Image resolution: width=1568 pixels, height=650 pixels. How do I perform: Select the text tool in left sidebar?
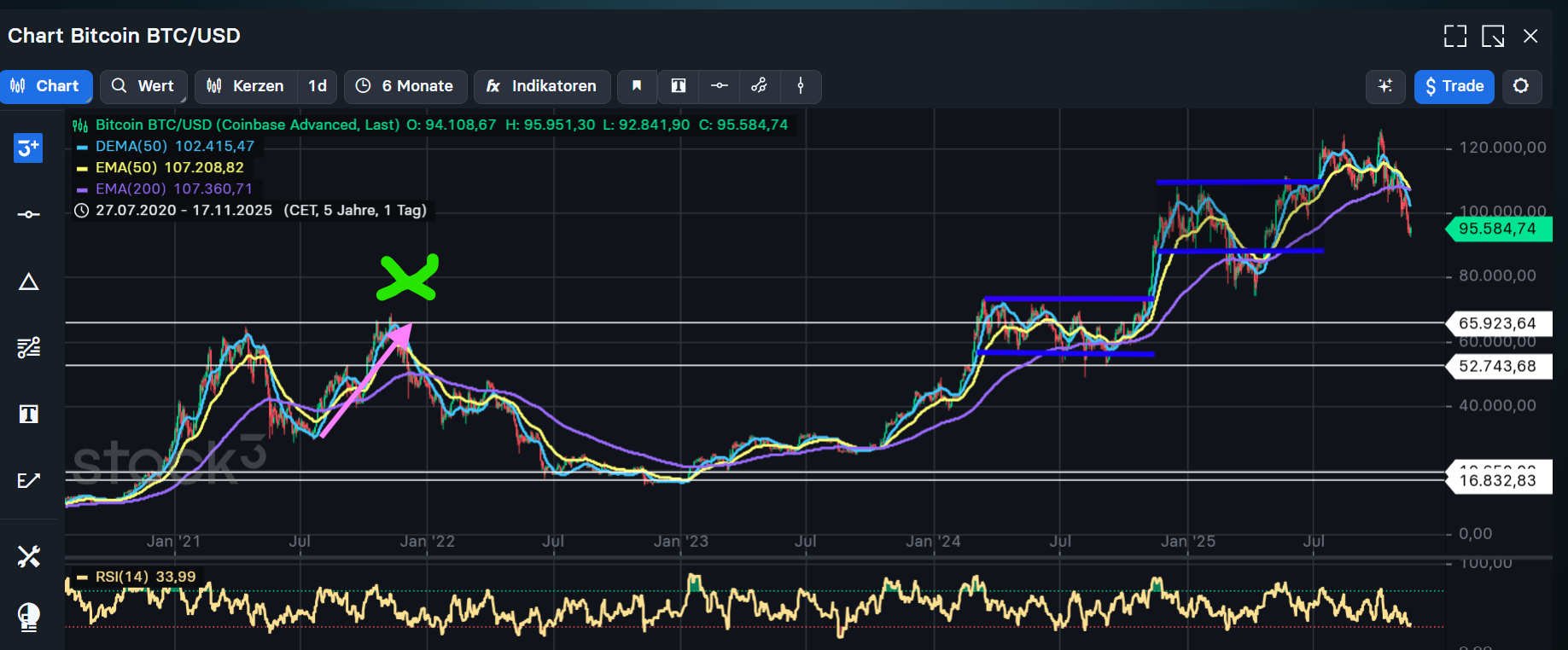point(28,415)
